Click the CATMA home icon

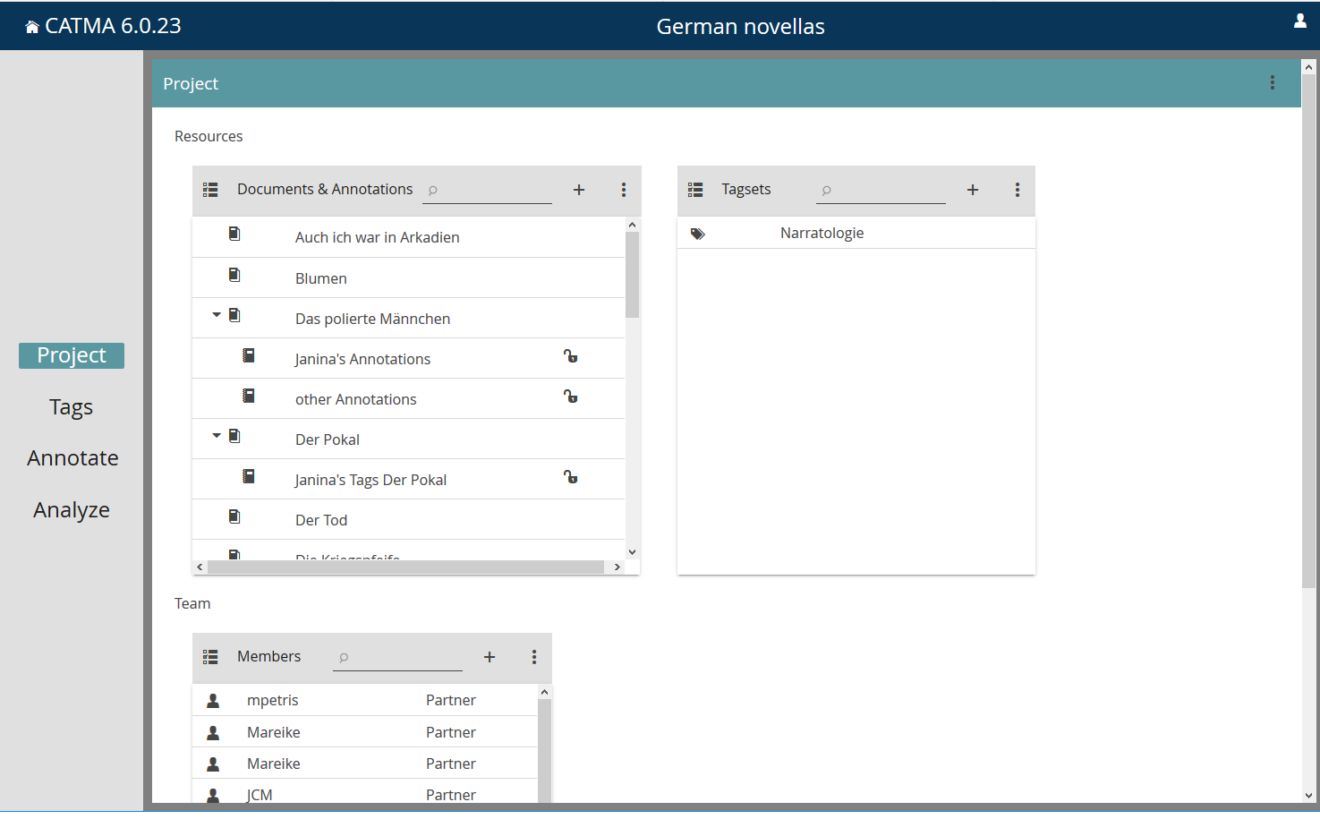click(33, 27)
